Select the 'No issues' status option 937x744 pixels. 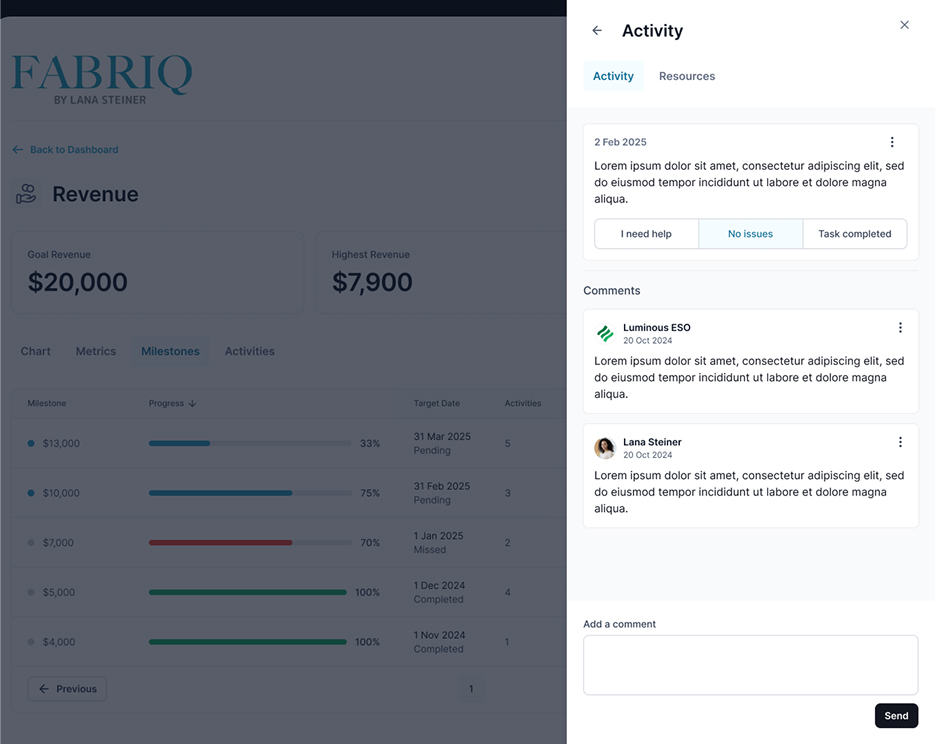750,234
